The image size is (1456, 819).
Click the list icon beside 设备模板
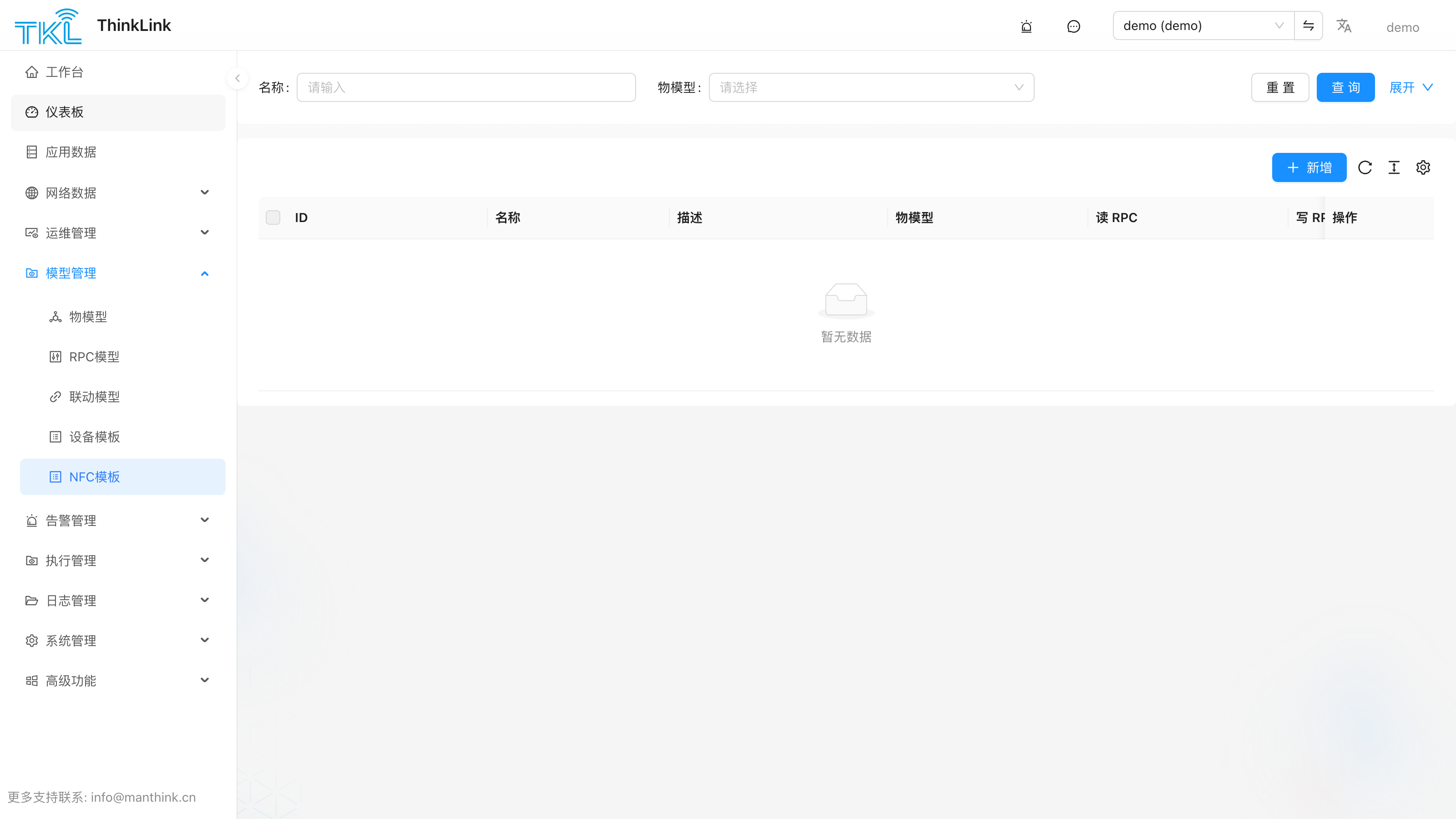point(56,437)
